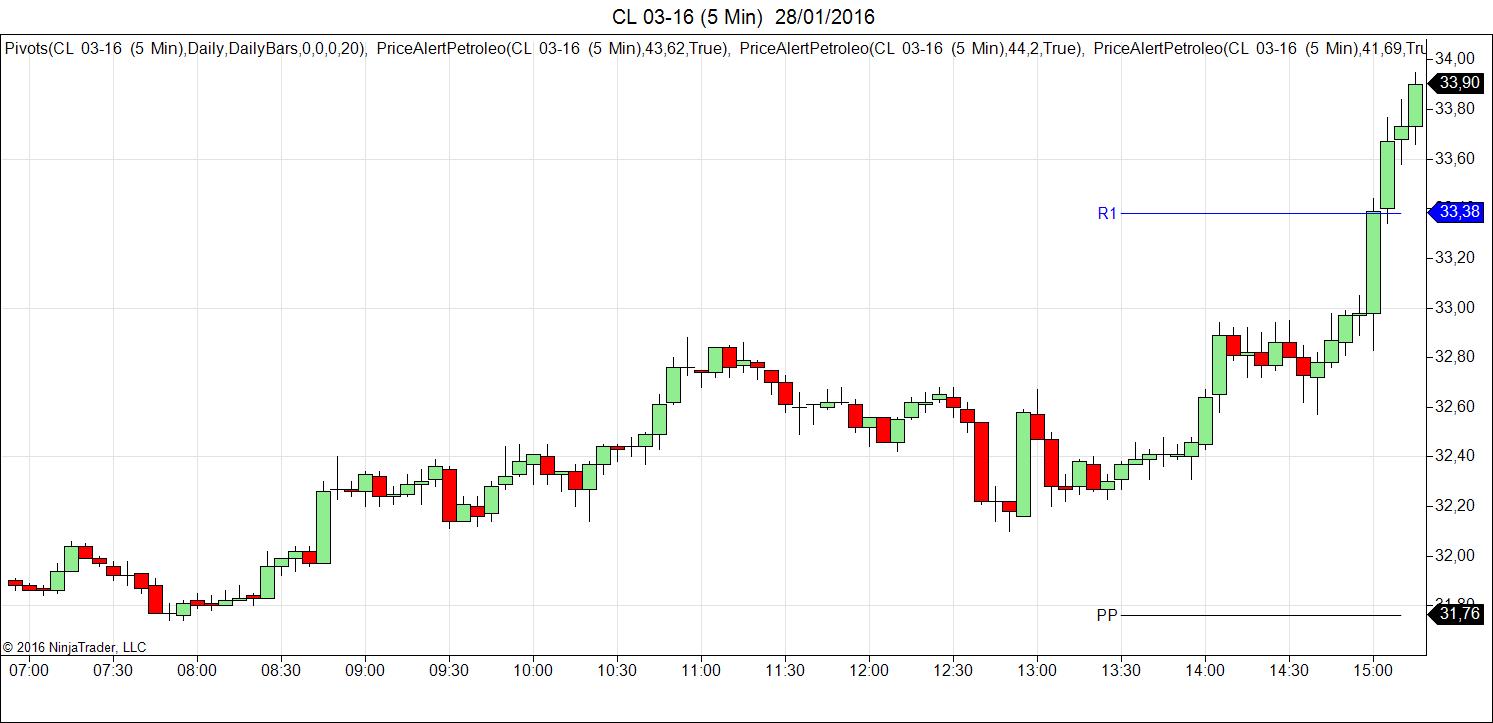Click the blue R1 price marker 33,38
This screenshot has height=723, width=1493.
[1458, 212]
